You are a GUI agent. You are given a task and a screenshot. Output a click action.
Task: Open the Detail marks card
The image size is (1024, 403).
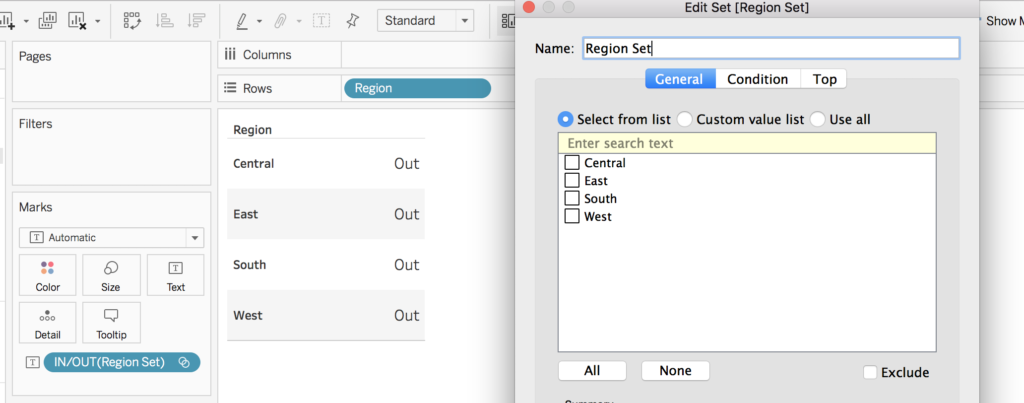click(47, 323)
